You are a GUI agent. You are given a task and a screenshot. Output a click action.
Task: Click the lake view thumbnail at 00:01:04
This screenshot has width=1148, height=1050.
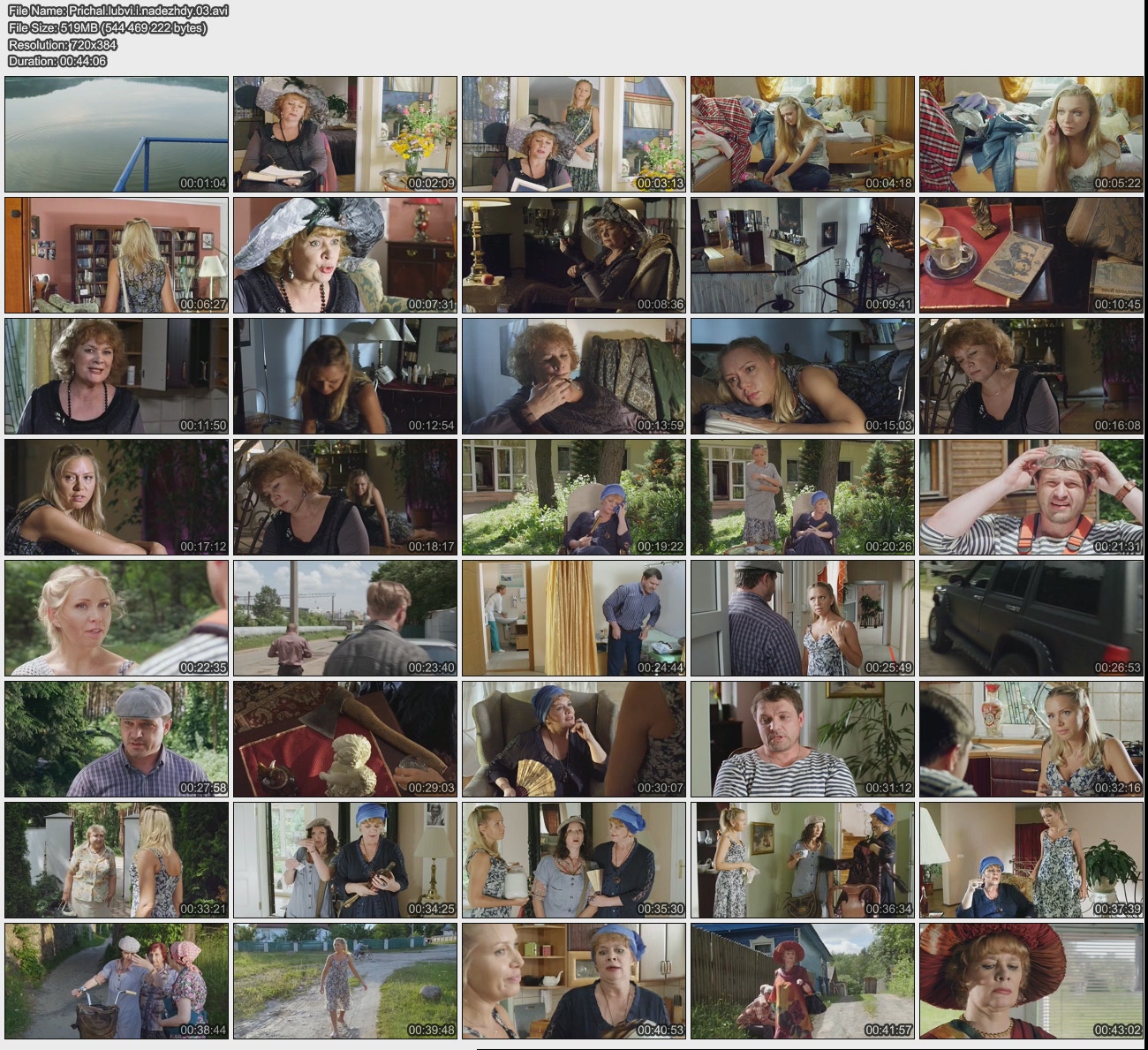click(117, 134)
